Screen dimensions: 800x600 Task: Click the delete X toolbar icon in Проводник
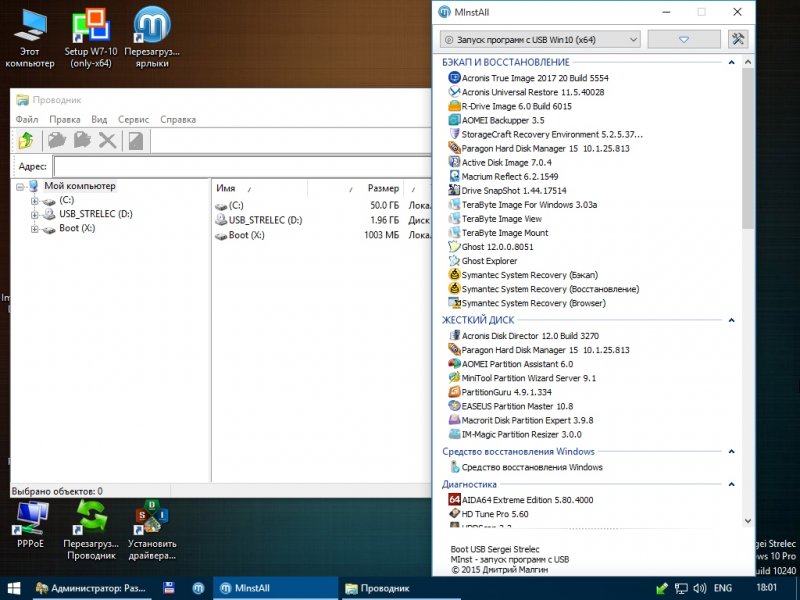click(108, 141)
